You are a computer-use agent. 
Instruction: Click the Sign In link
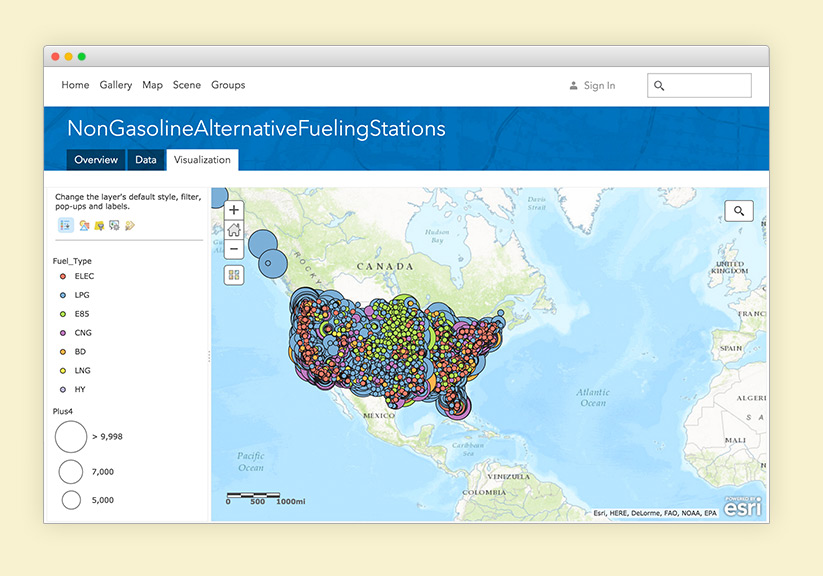click(x=599, y=86)
